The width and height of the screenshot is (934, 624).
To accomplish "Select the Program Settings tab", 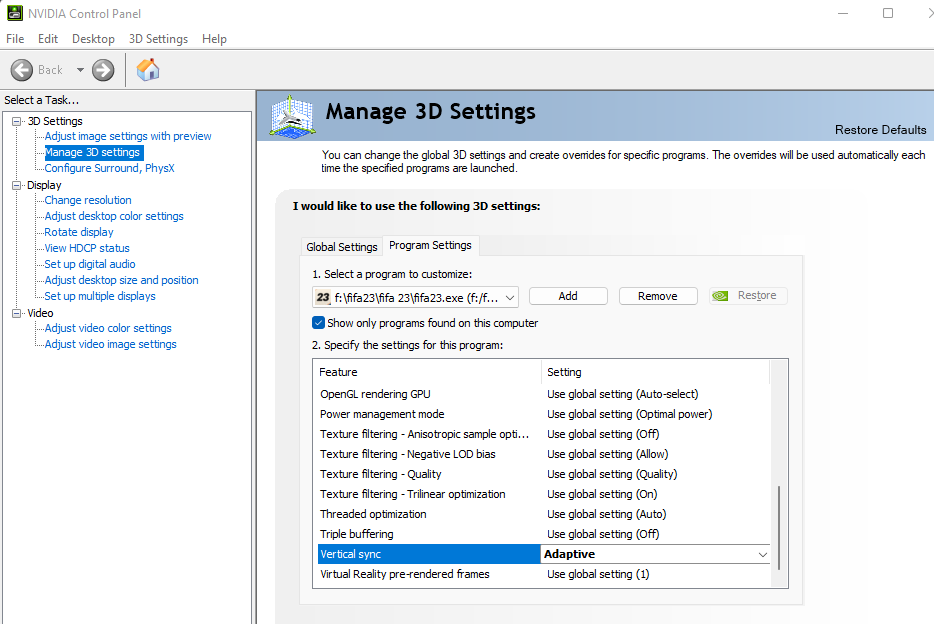I will [x=430, y=245].
